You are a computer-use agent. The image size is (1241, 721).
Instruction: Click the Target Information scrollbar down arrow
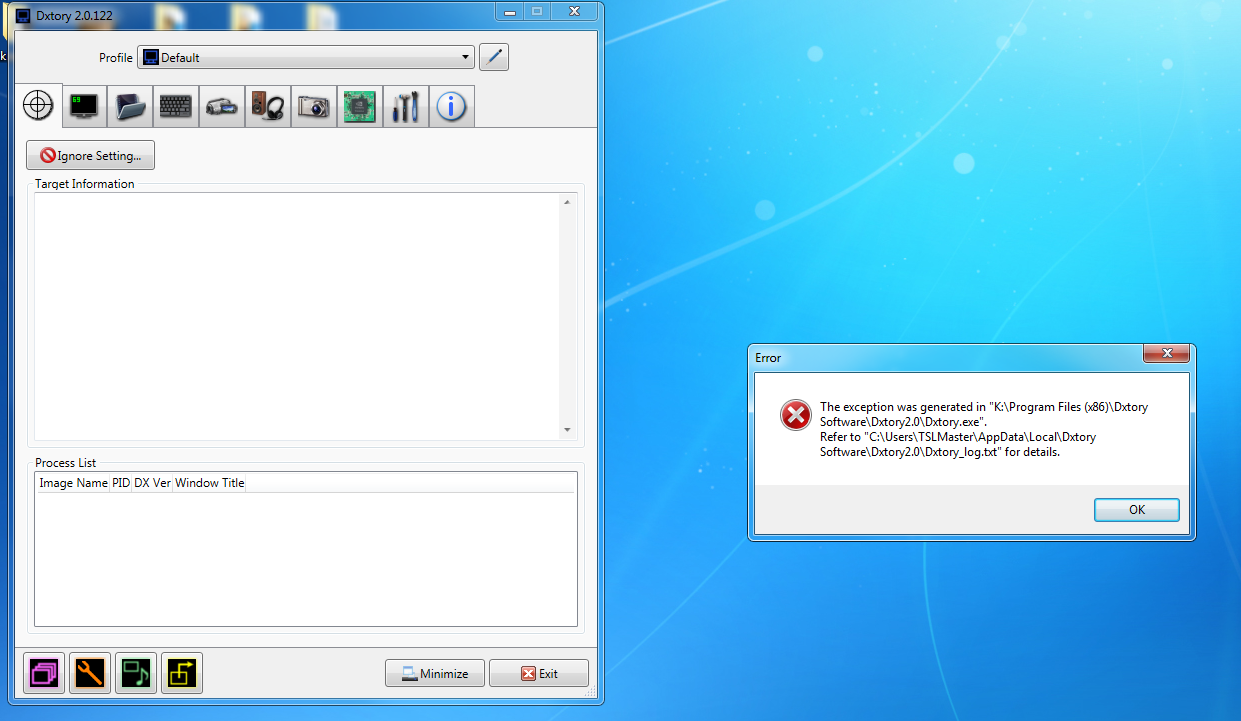pyautogui.click(x=567, y=430)
